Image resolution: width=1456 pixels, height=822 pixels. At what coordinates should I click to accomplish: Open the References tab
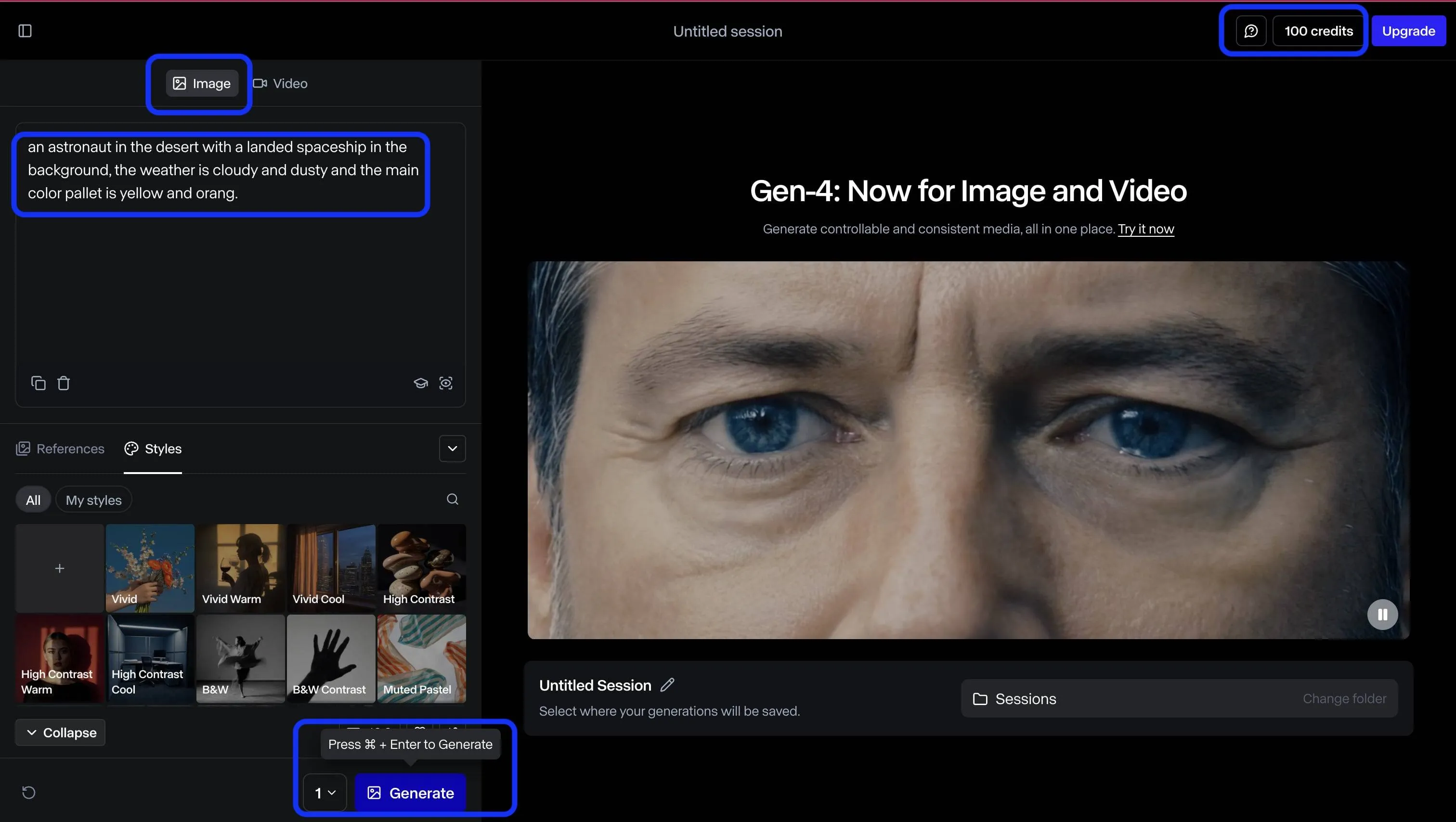(x=61, y=449)
